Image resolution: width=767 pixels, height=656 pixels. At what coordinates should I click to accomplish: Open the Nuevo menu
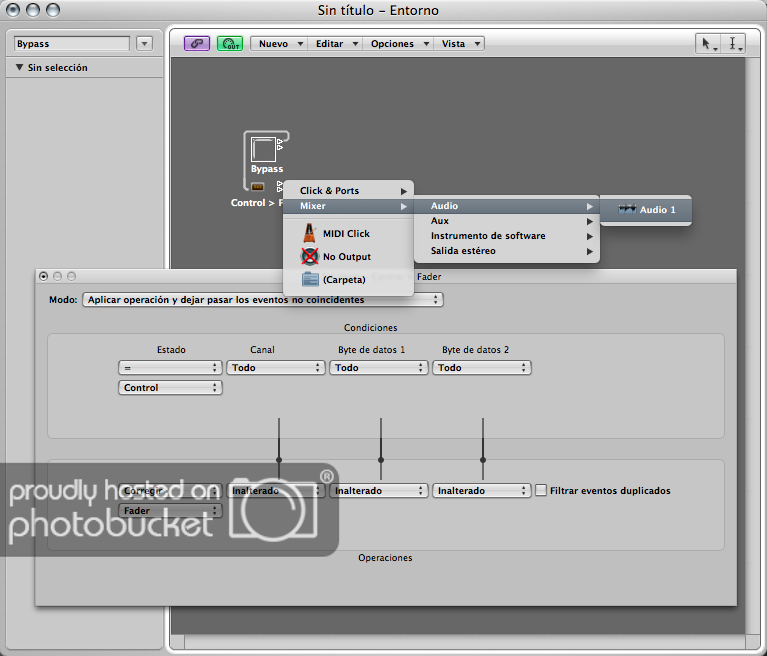click(279, 44)
